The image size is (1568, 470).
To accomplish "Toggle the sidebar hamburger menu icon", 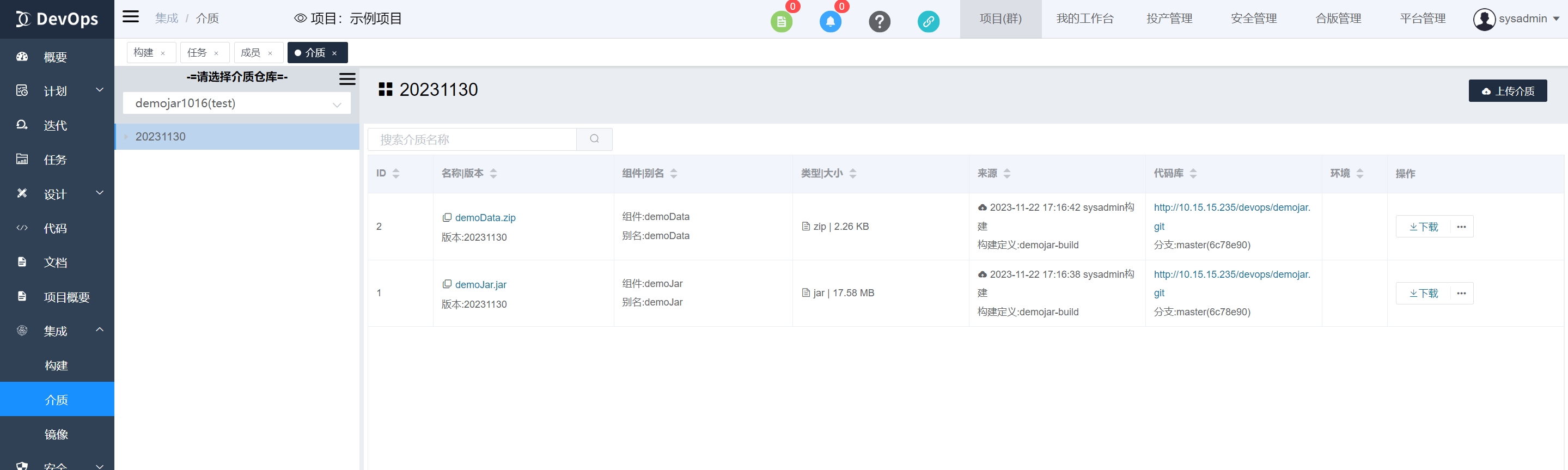I will coord(130,17).
